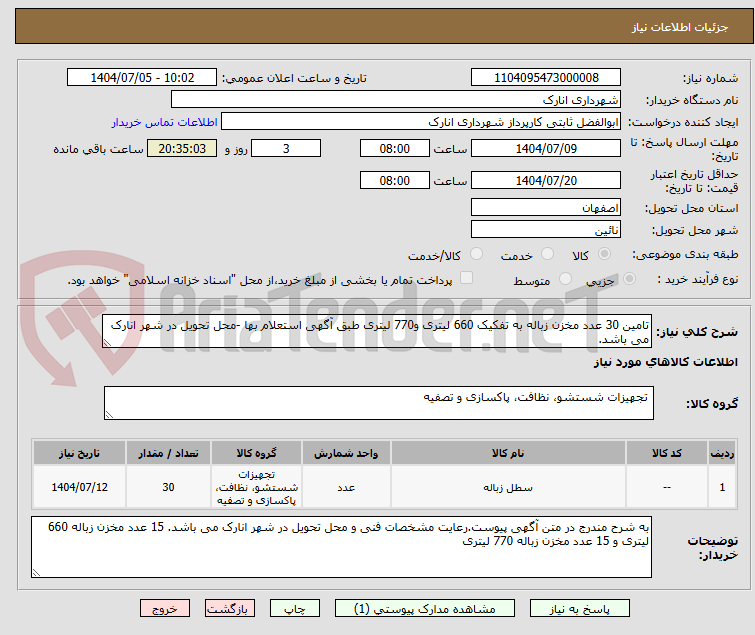Click the quantity cell showing 30
This screenshot has height=635, width=755.
pos(168,487)
